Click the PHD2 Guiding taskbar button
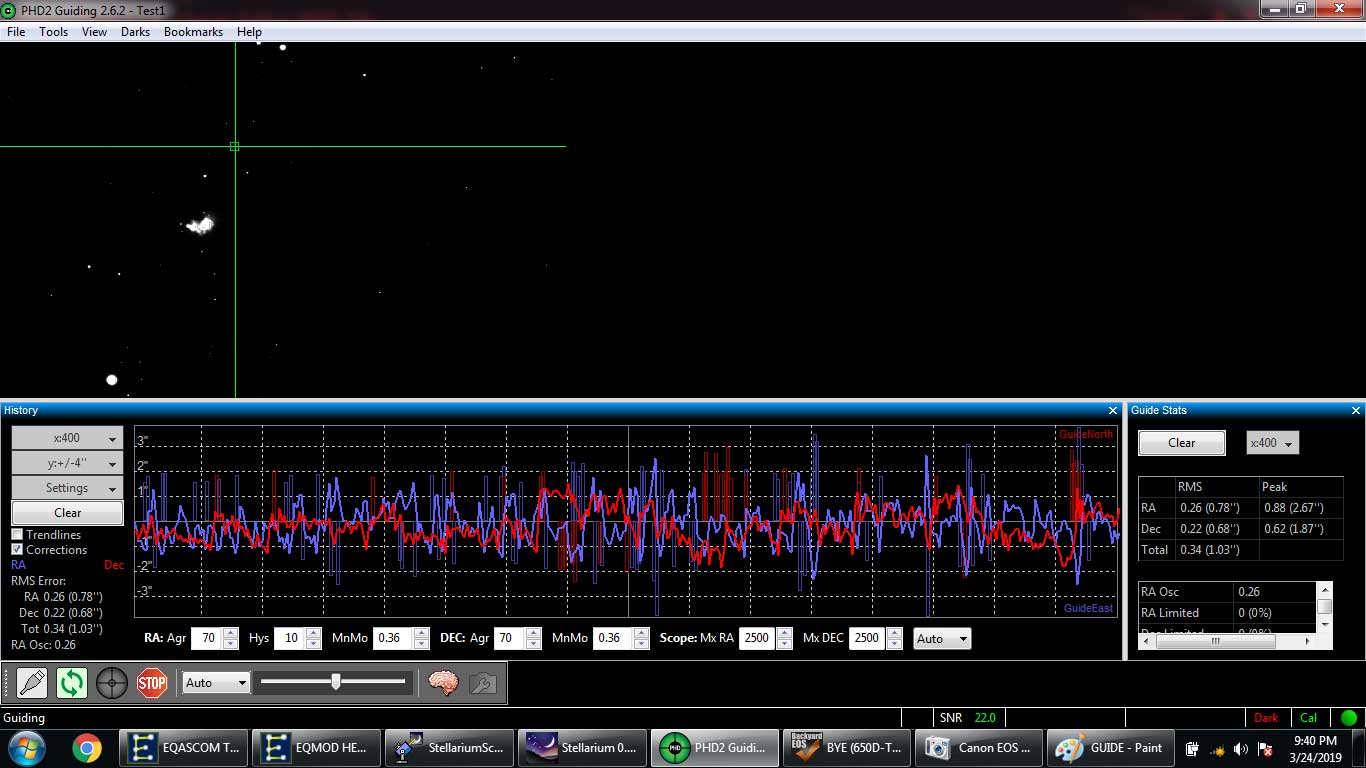 click(716, 747)
